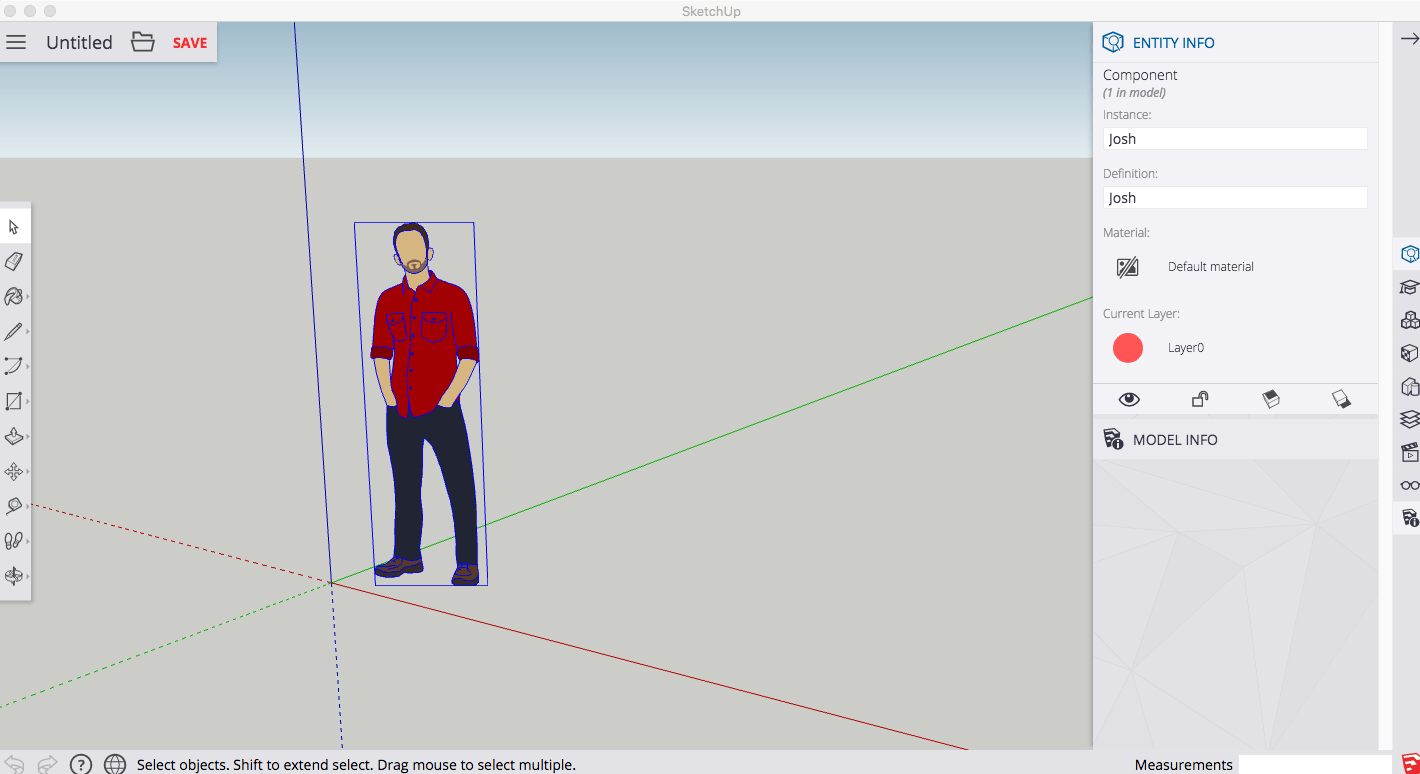Toggle visibility of the Josh component
1420x774 pixels.
[1129, 399]
